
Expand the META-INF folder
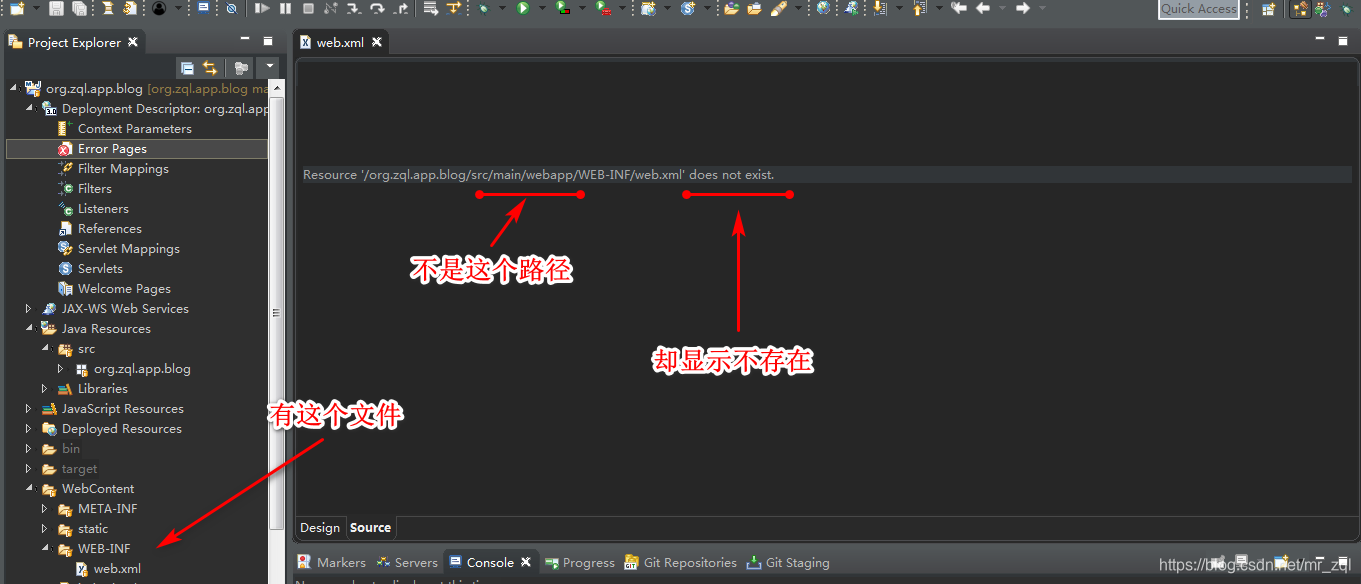tap(45, 508)
